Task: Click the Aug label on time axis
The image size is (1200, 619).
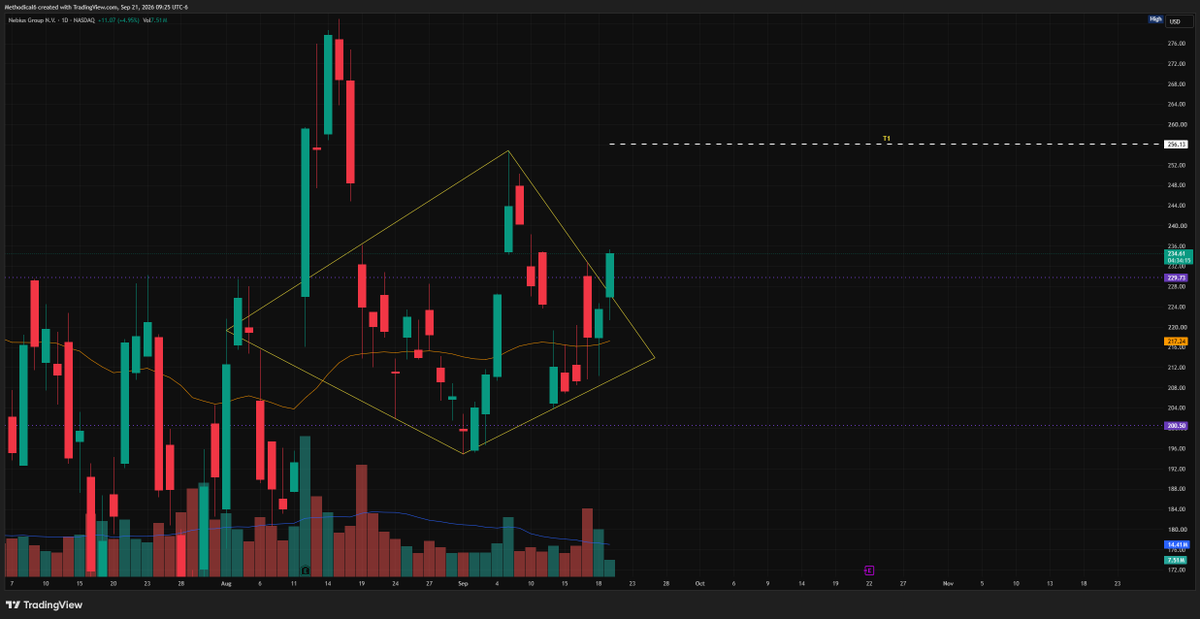Action: [225, 582]
